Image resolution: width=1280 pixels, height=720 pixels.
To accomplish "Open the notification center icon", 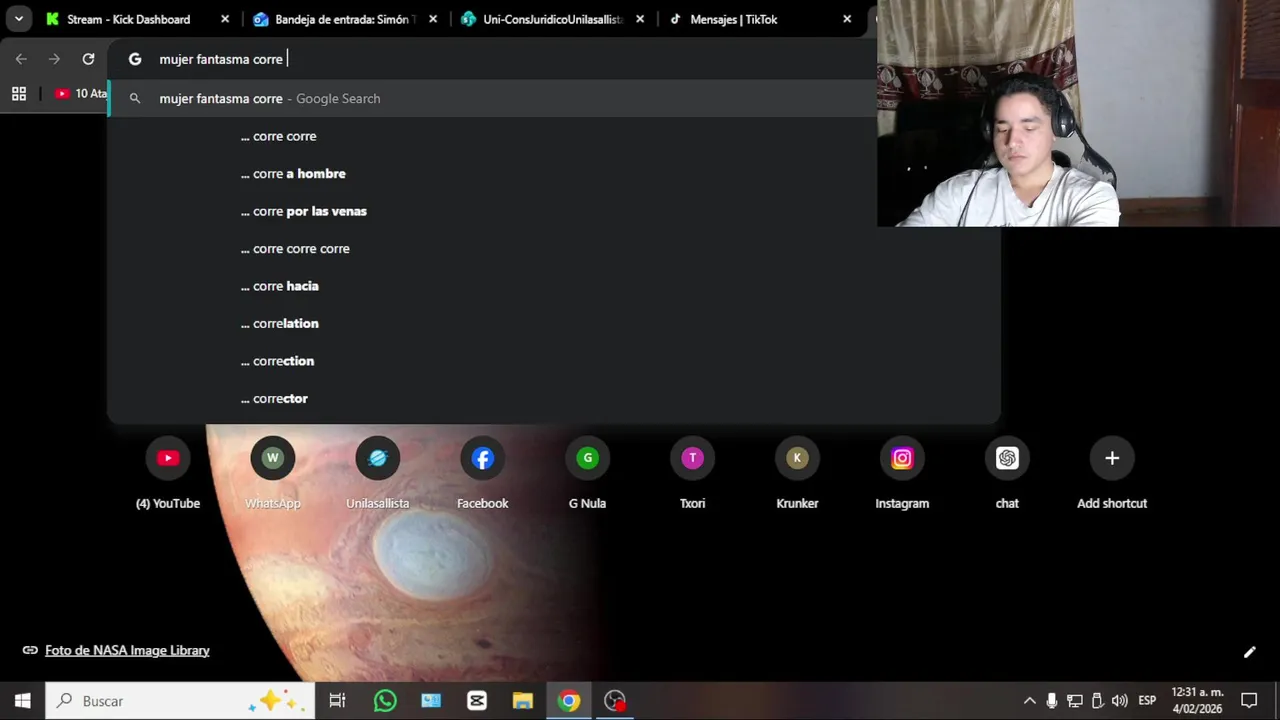I will coord(1249,701).
